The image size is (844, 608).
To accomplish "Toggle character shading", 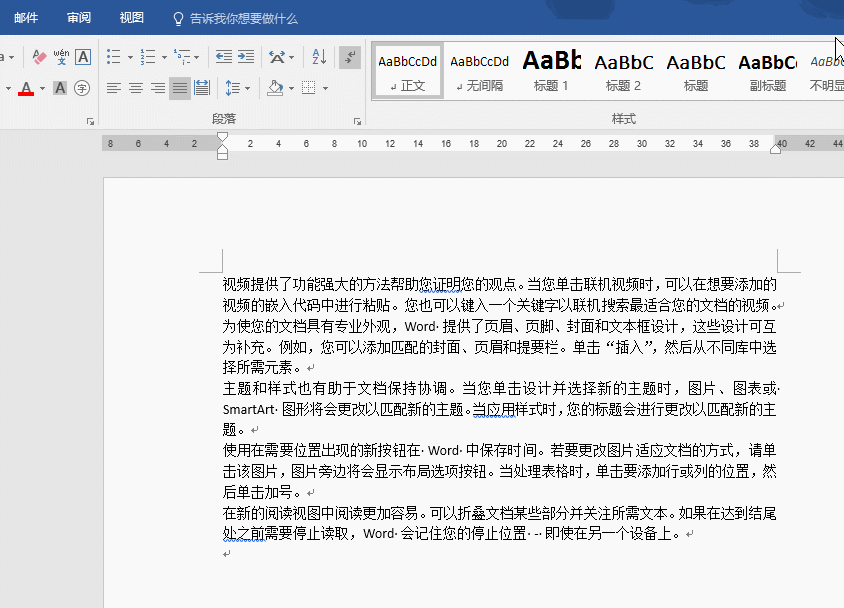I will (60, 88).
